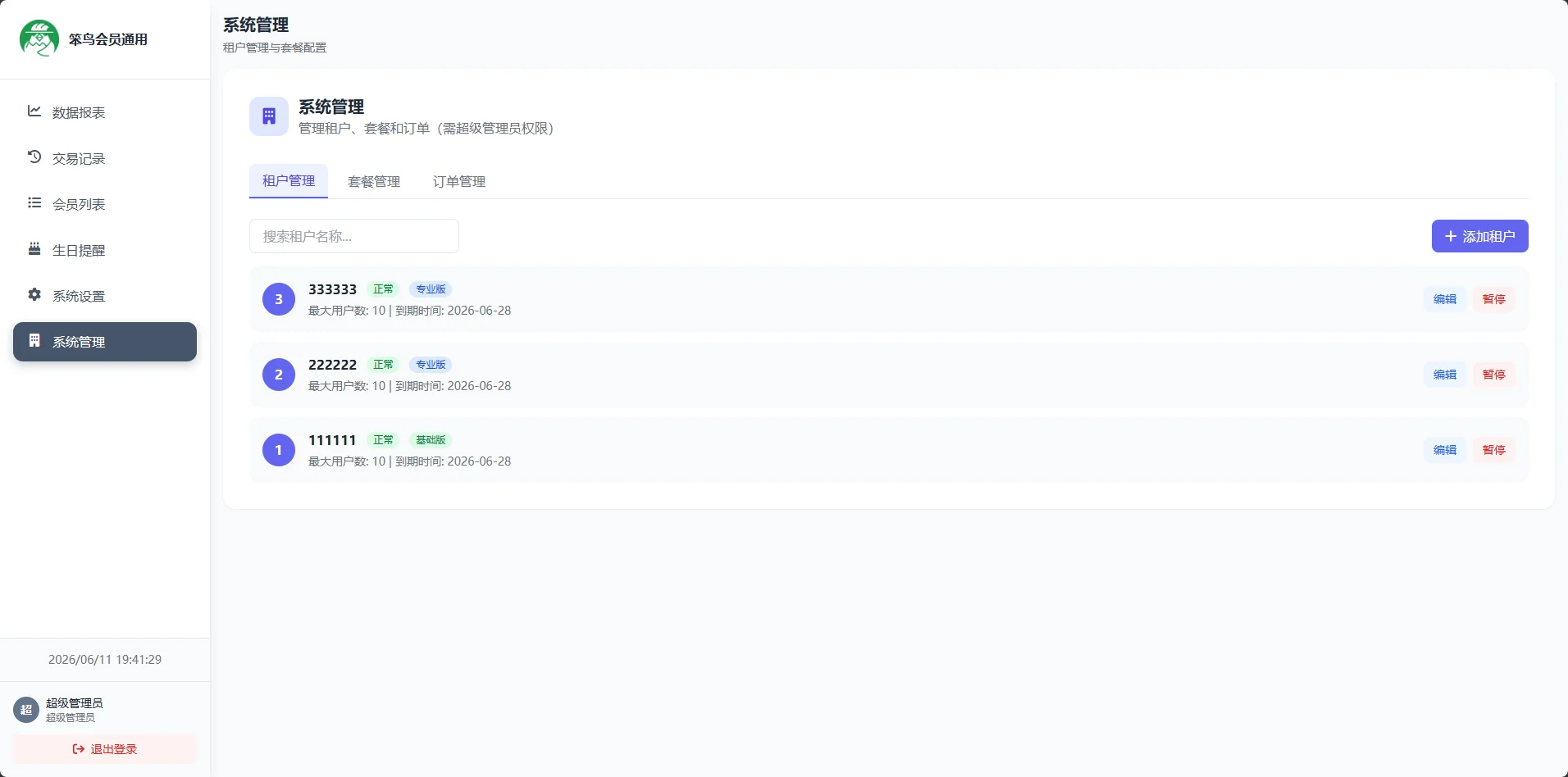Click tenant name 111111
Image resolution: width=1568 pixels, height=777 pixels.
point(332,440)
